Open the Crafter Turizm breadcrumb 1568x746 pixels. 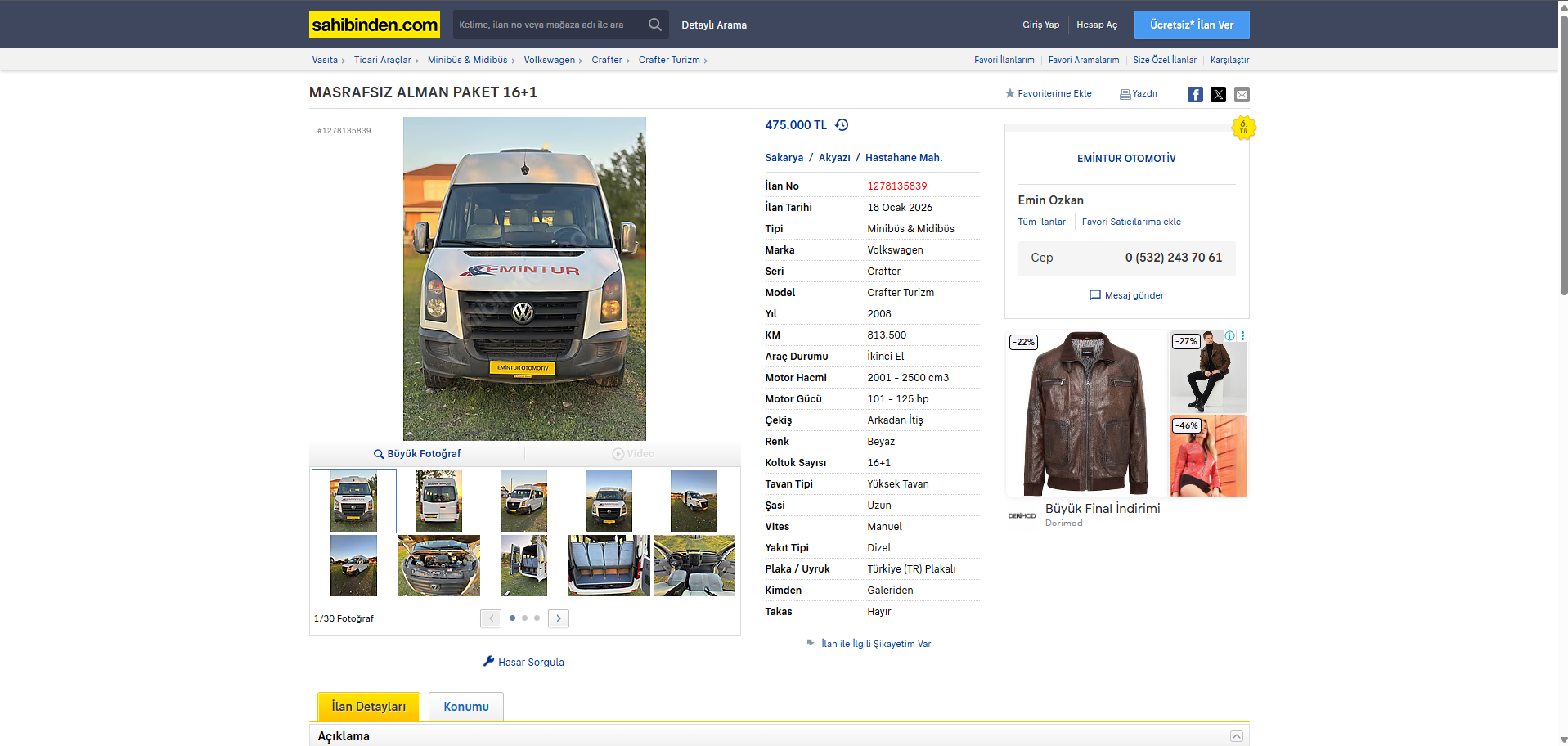(669, 60)
